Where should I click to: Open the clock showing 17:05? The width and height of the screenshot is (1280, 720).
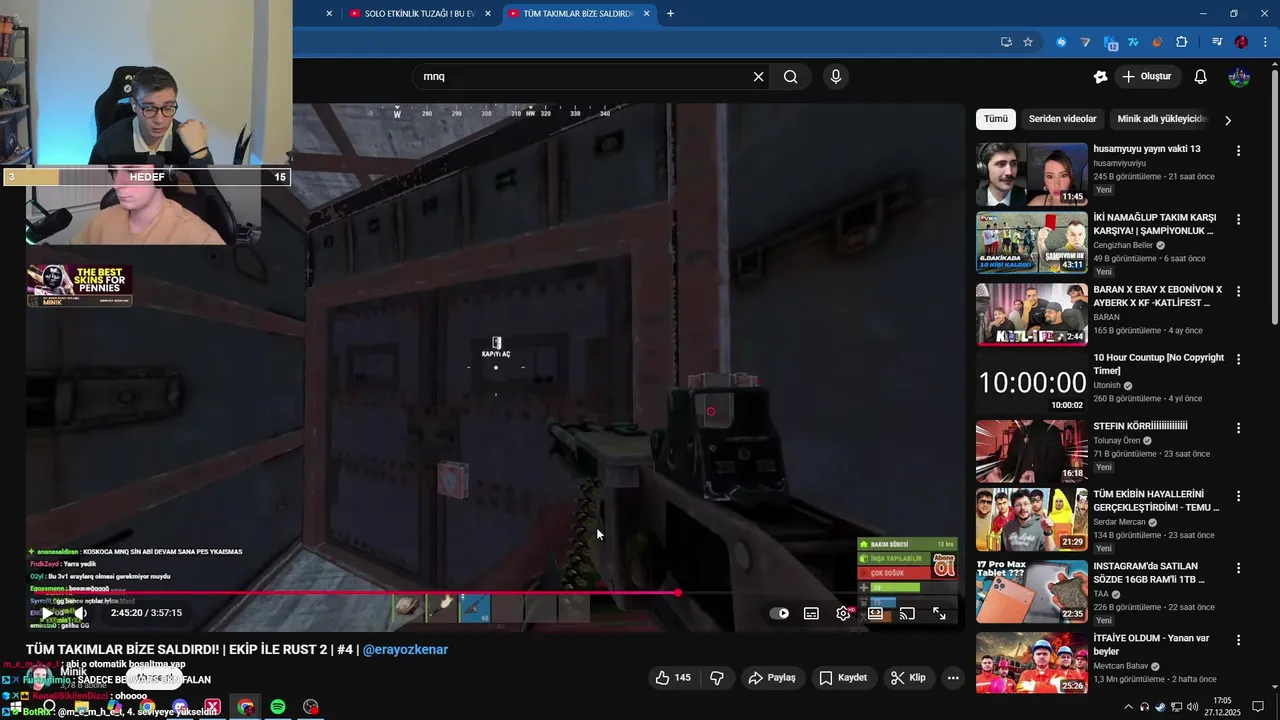pos(1222,707)
